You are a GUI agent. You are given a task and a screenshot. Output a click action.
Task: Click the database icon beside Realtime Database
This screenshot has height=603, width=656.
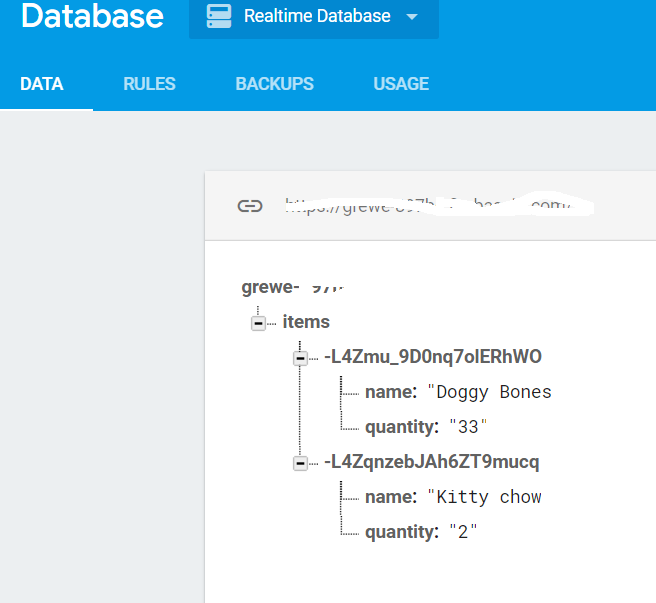point(217,16)
